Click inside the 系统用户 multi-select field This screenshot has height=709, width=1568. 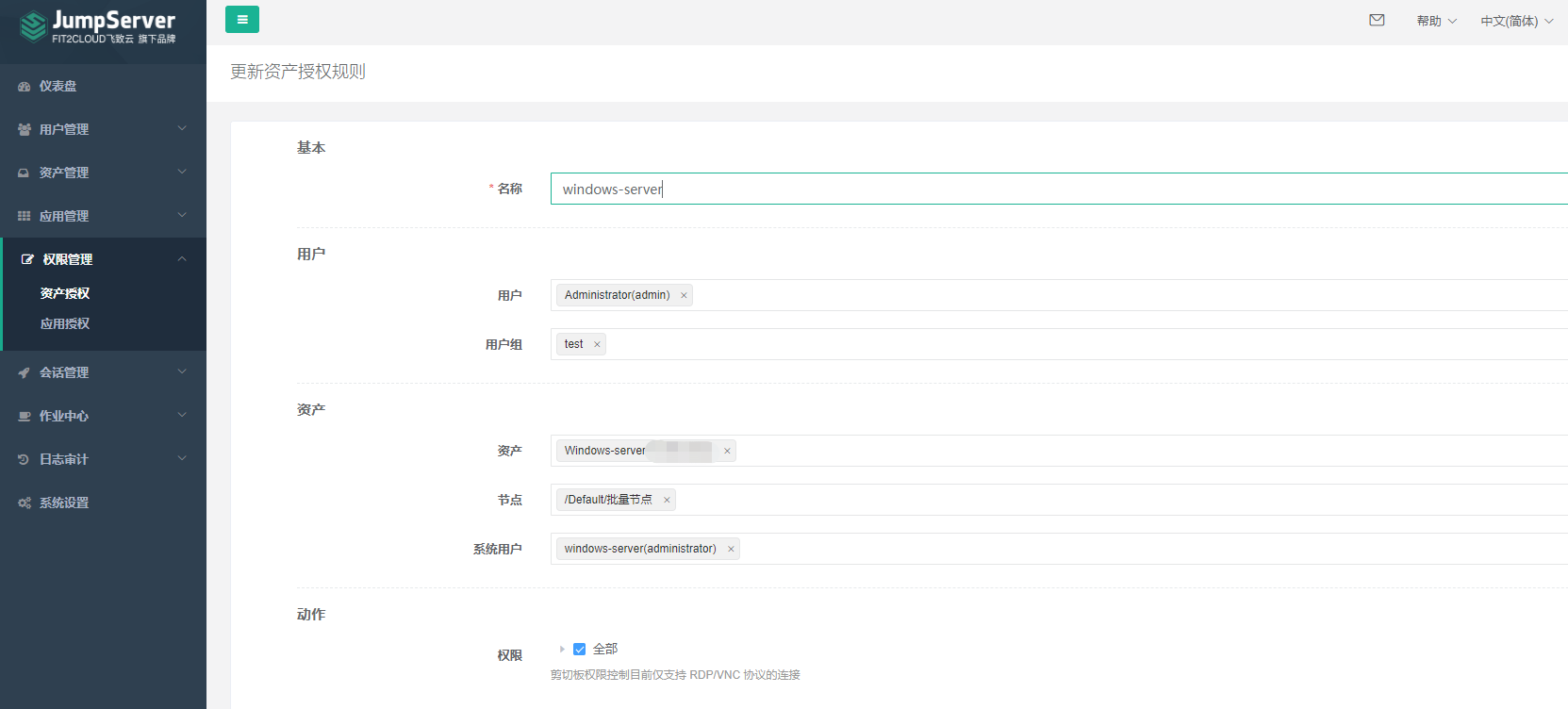tap(1059, 549)
